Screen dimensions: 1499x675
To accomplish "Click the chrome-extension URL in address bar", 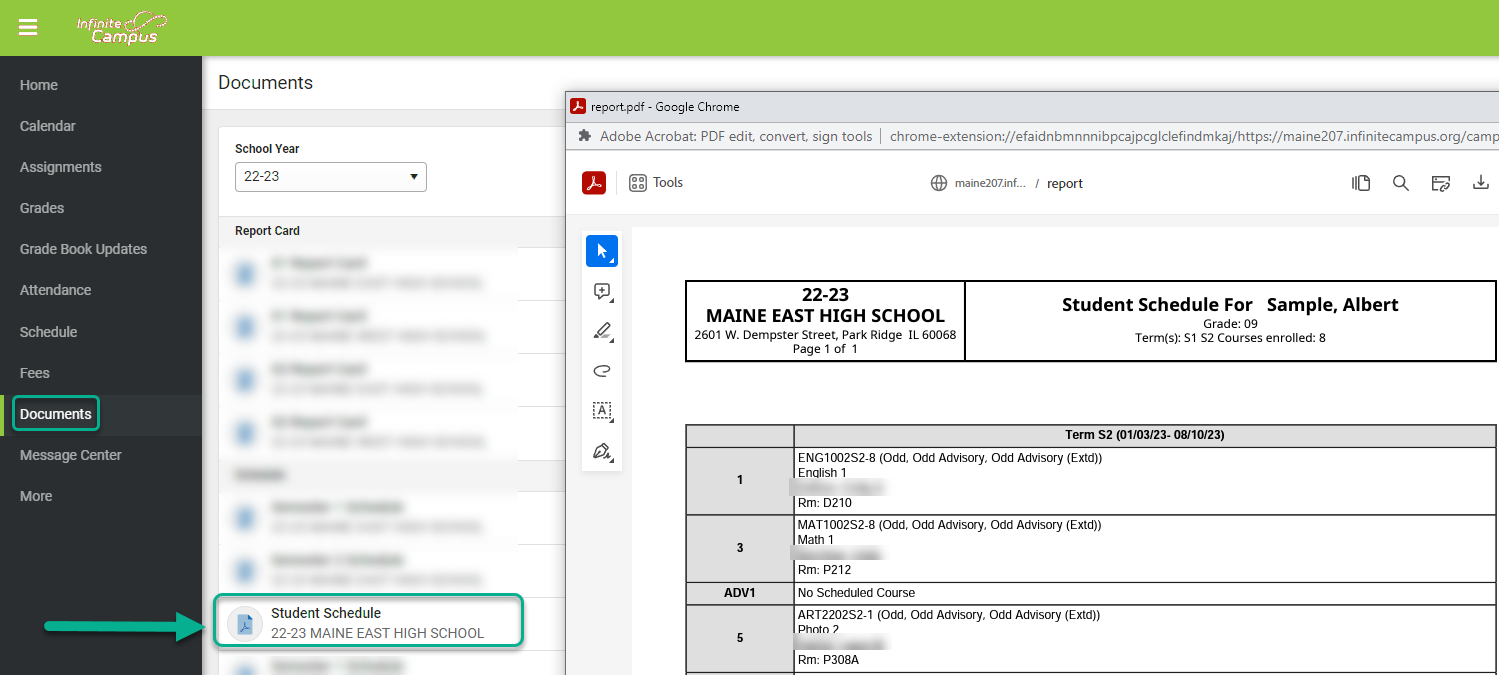I will coord(1194,136).
